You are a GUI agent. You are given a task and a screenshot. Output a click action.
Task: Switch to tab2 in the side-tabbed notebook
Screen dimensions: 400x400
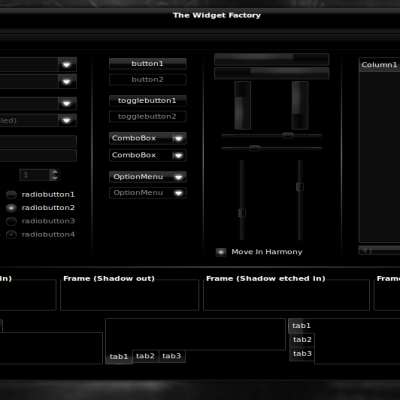(302, 340)
